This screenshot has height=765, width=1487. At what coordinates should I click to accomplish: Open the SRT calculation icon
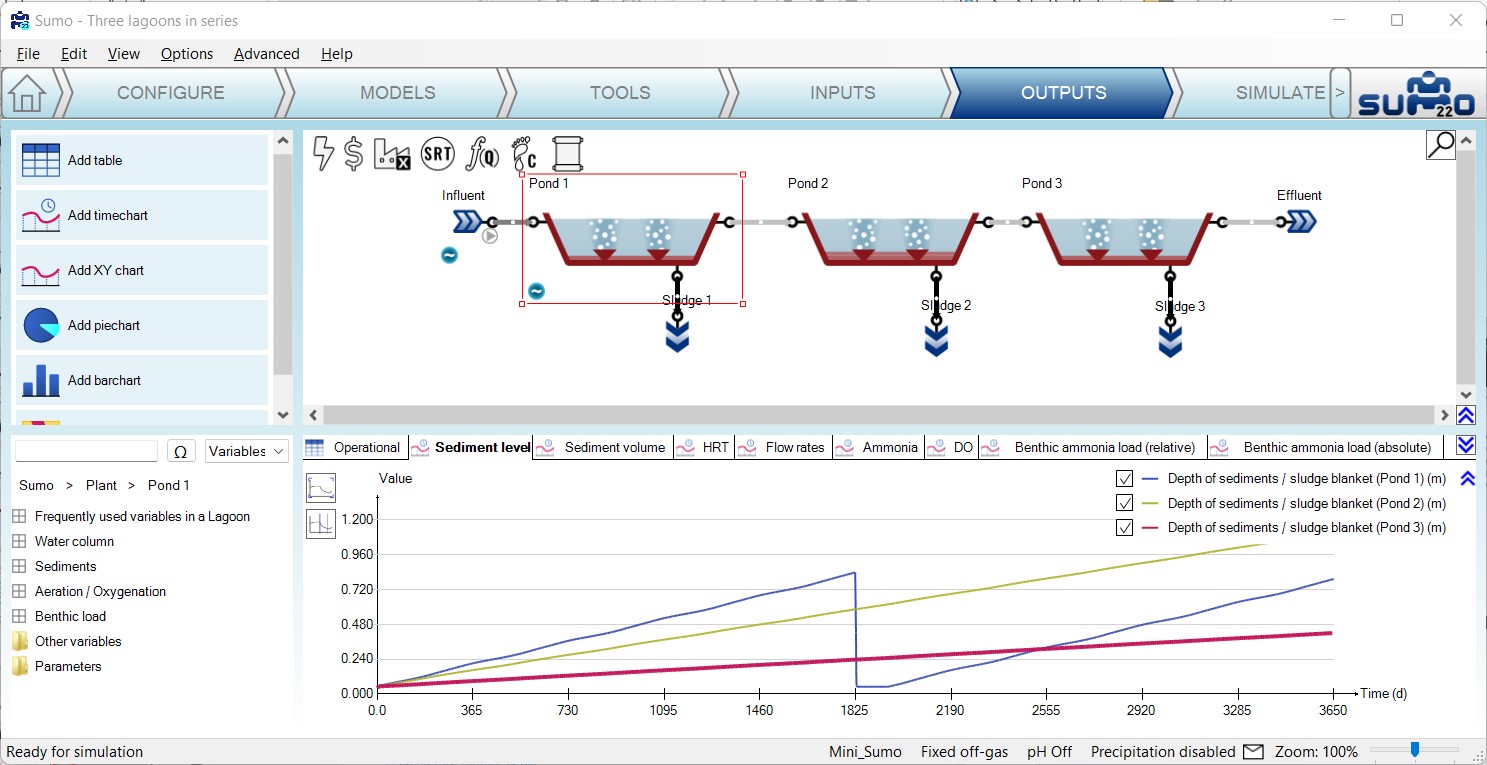437,154
